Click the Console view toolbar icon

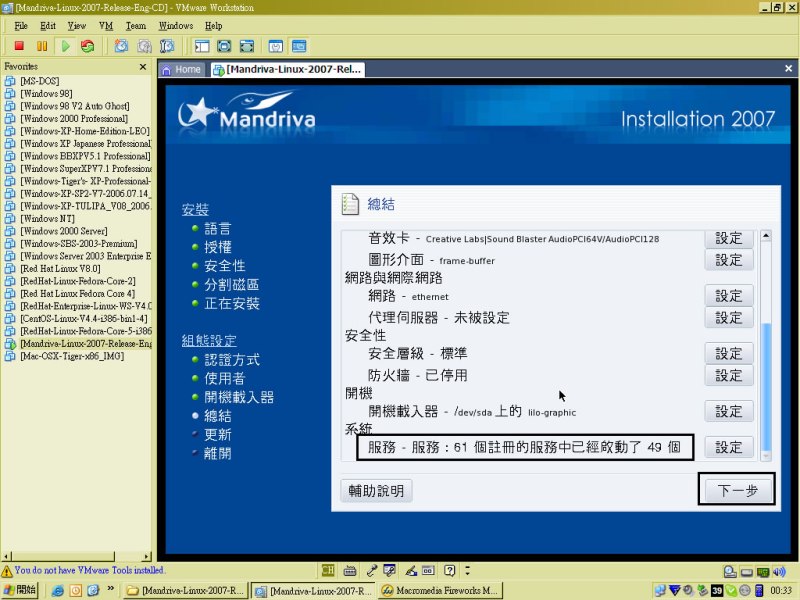click(x=299, y=46)
